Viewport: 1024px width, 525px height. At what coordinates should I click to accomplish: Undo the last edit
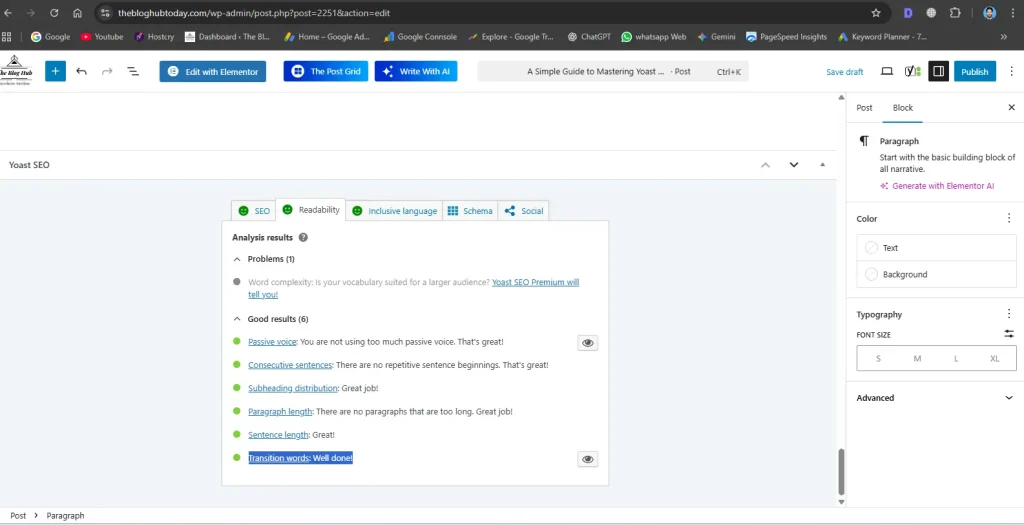82,71
